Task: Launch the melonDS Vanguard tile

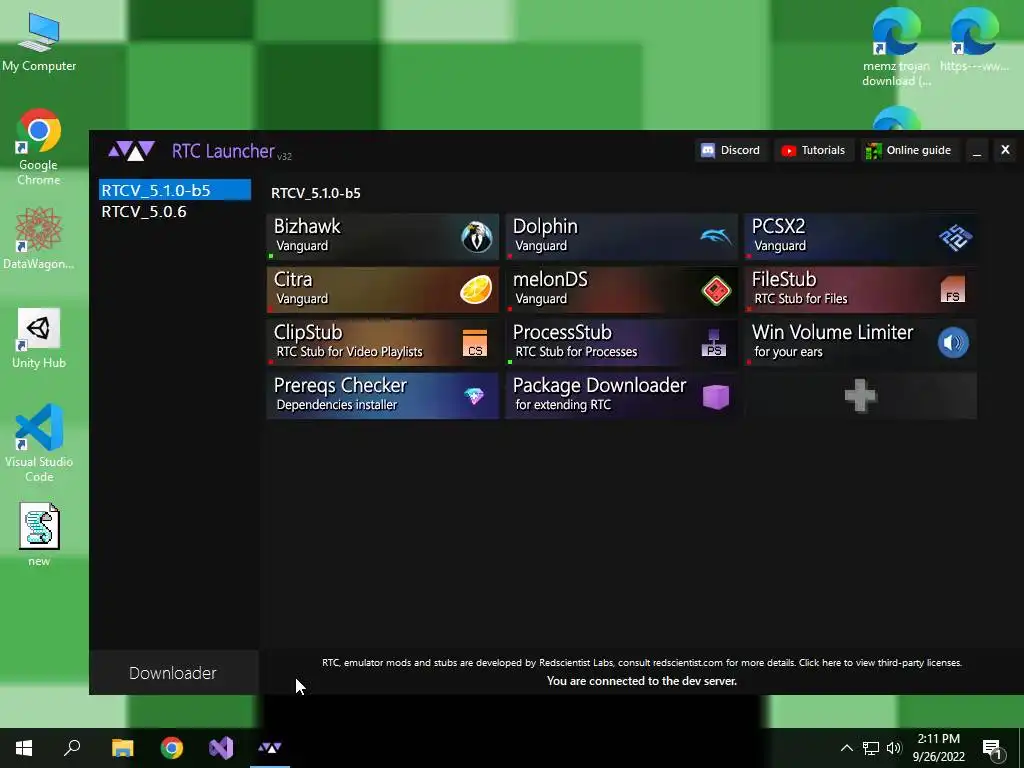Action: click(621, 289)
